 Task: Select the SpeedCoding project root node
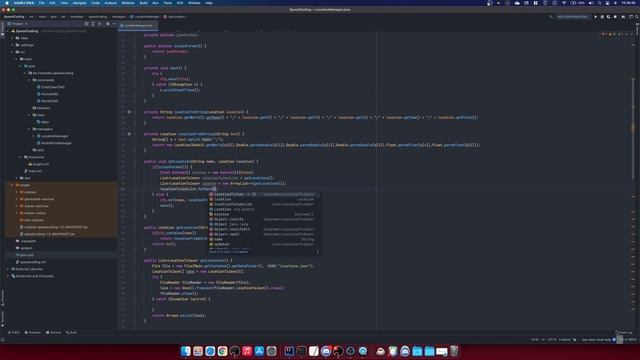(x=25, y=31)
